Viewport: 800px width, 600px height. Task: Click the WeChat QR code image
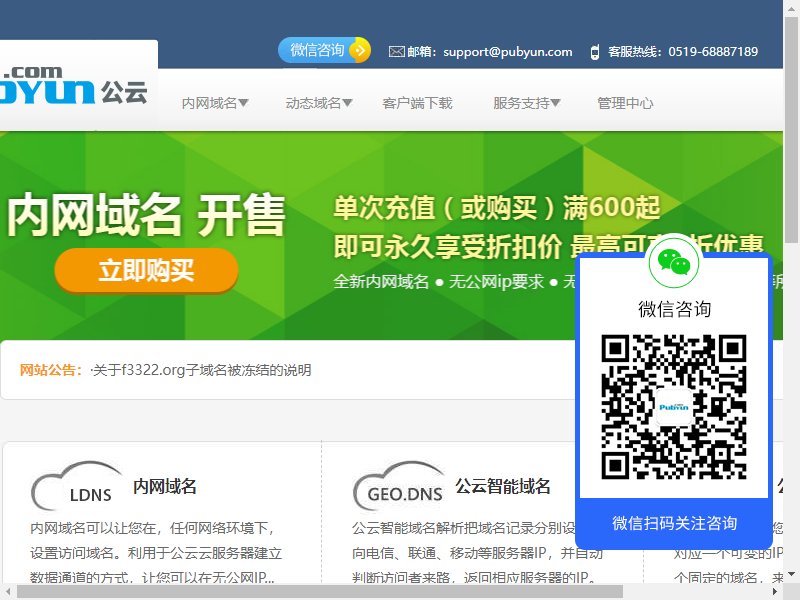(674, 407)
